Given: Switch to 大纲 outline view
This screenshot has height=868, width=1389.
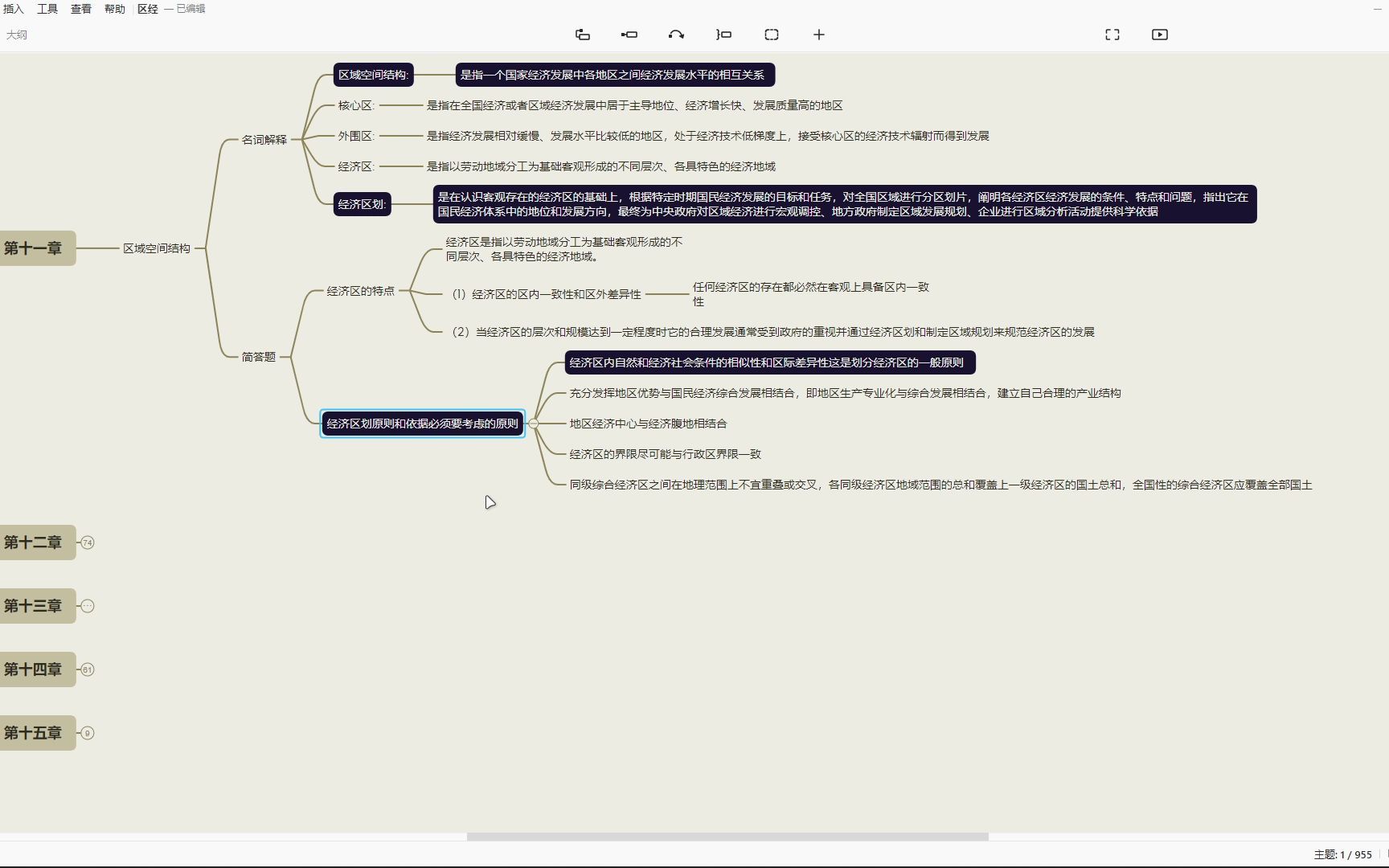Looking at the screenshot, I should [x=17, y=35].
